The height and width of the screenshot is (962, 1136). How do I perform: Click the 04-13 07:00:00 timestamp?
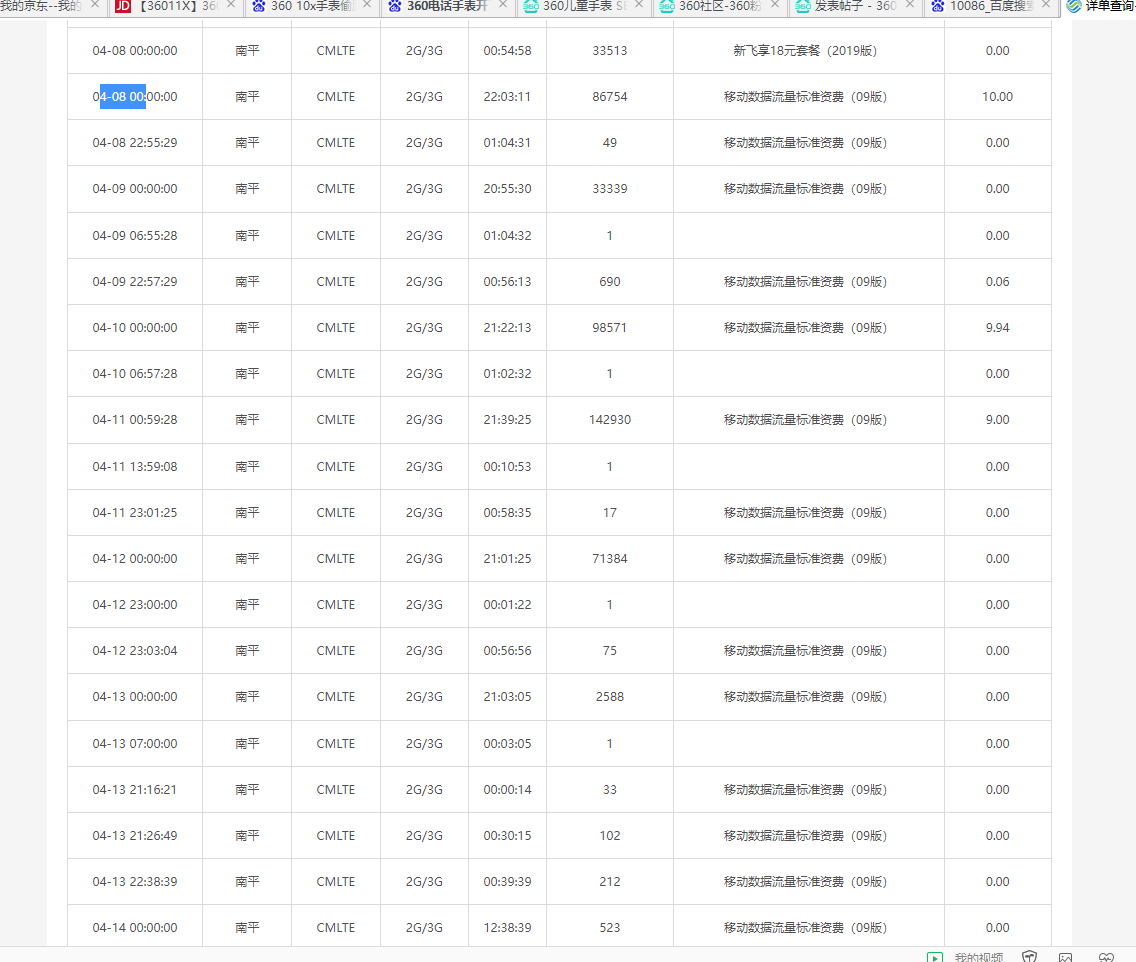coord(135,743)
